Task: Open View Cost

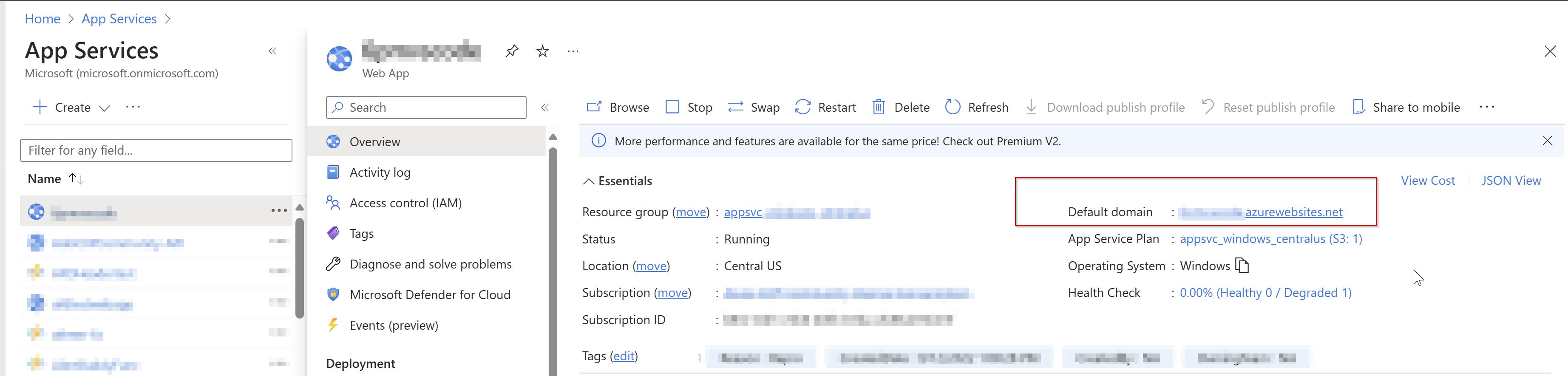Action: pos(1427,180)
